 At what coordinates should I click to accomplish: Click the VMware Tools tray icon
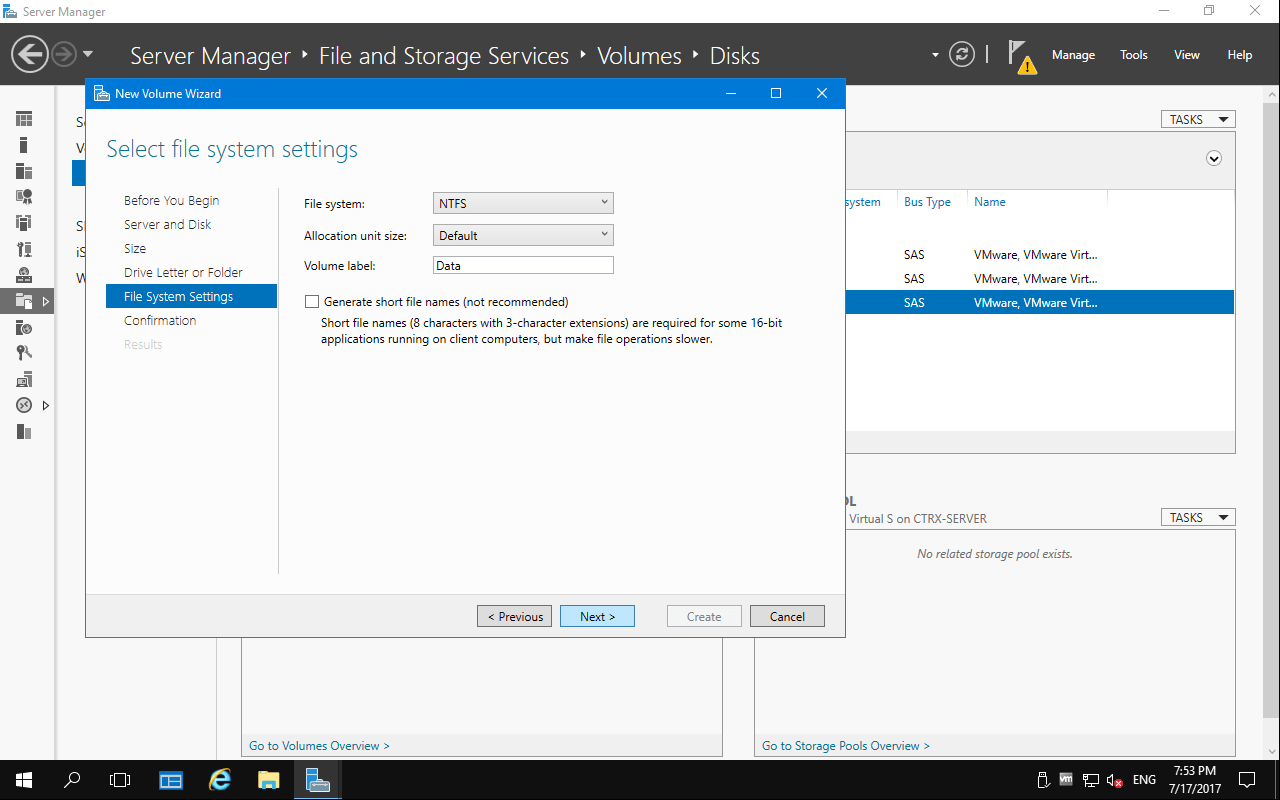(x=1066, y=780)
